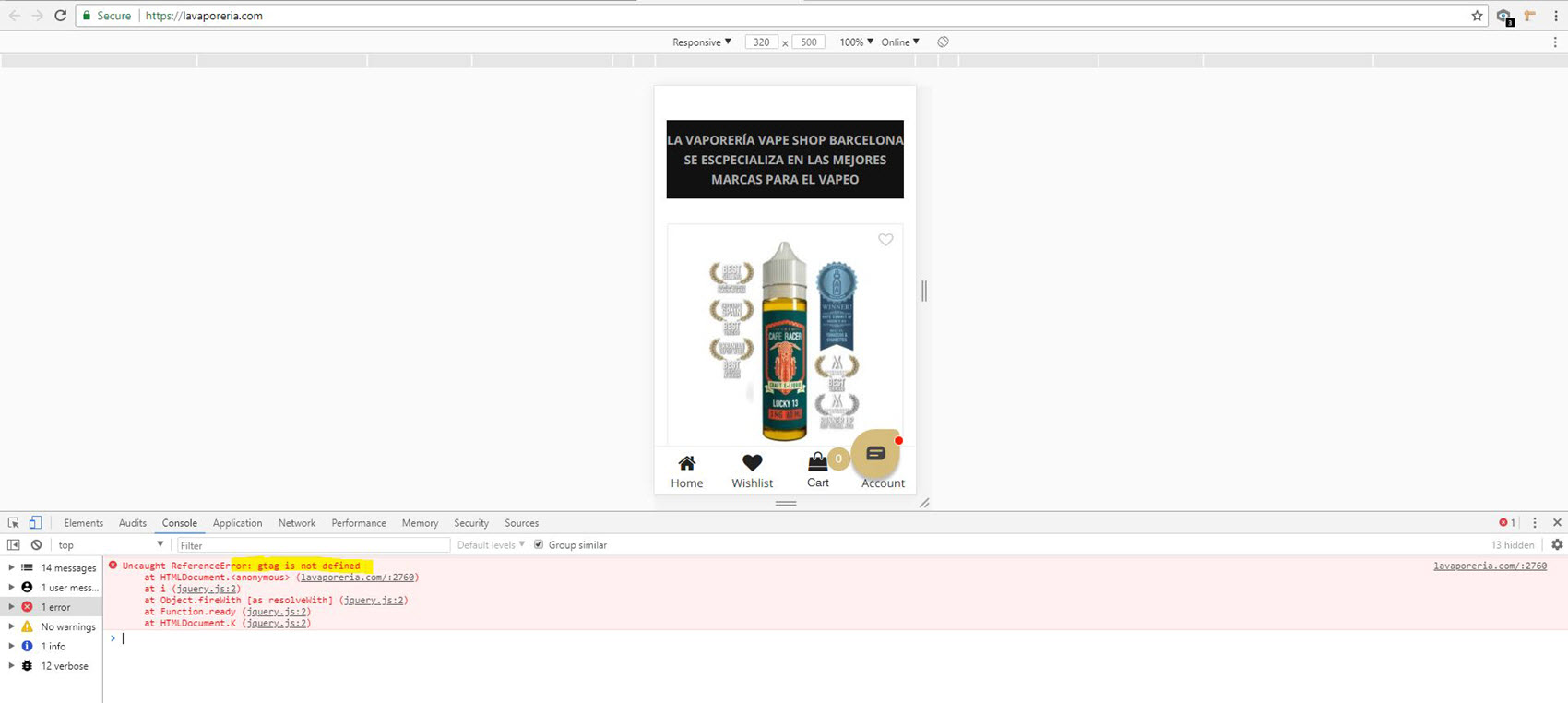Open the right-aligned lavaporeria.com/:2760 source link

[x=1490, y=566]
